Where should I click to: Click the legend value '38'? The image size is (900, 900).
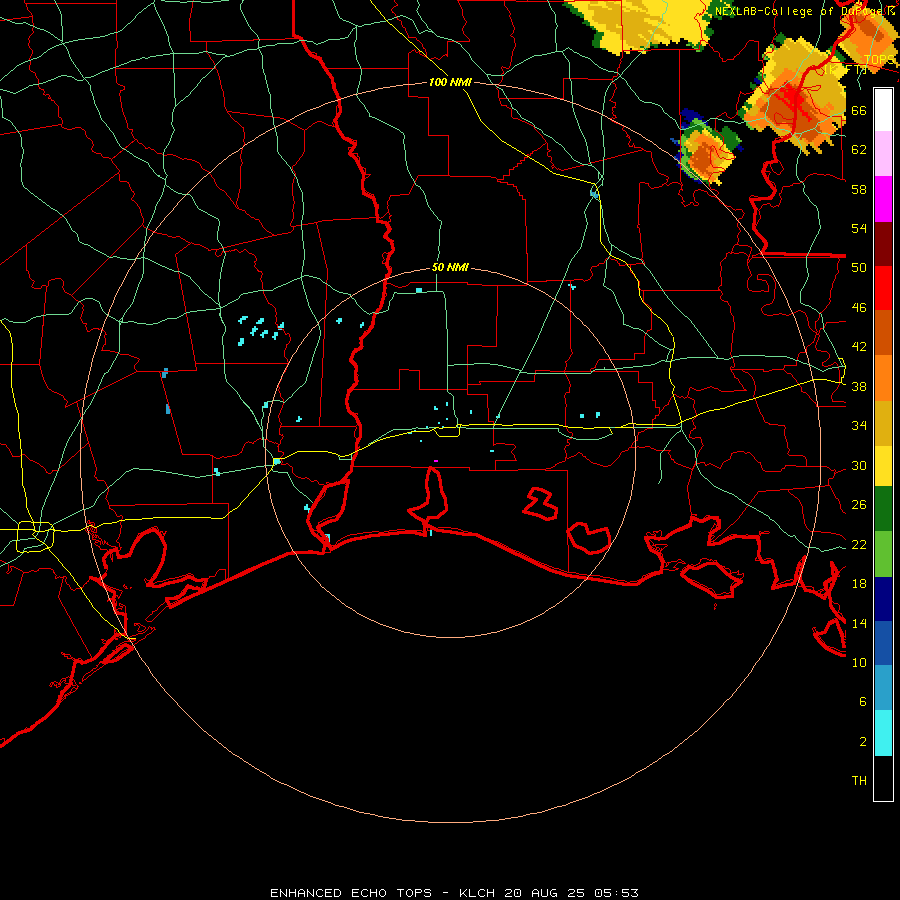pos(859,387)
